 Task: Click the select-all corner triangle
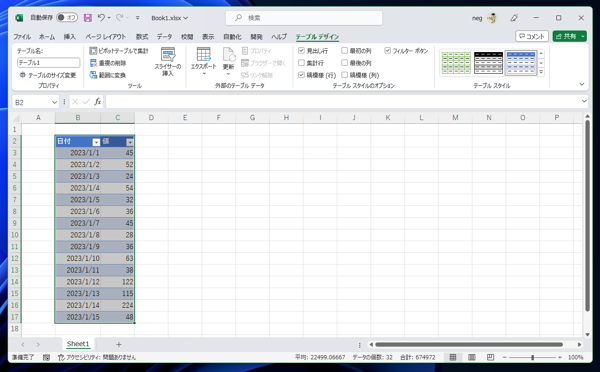[16, 118]
